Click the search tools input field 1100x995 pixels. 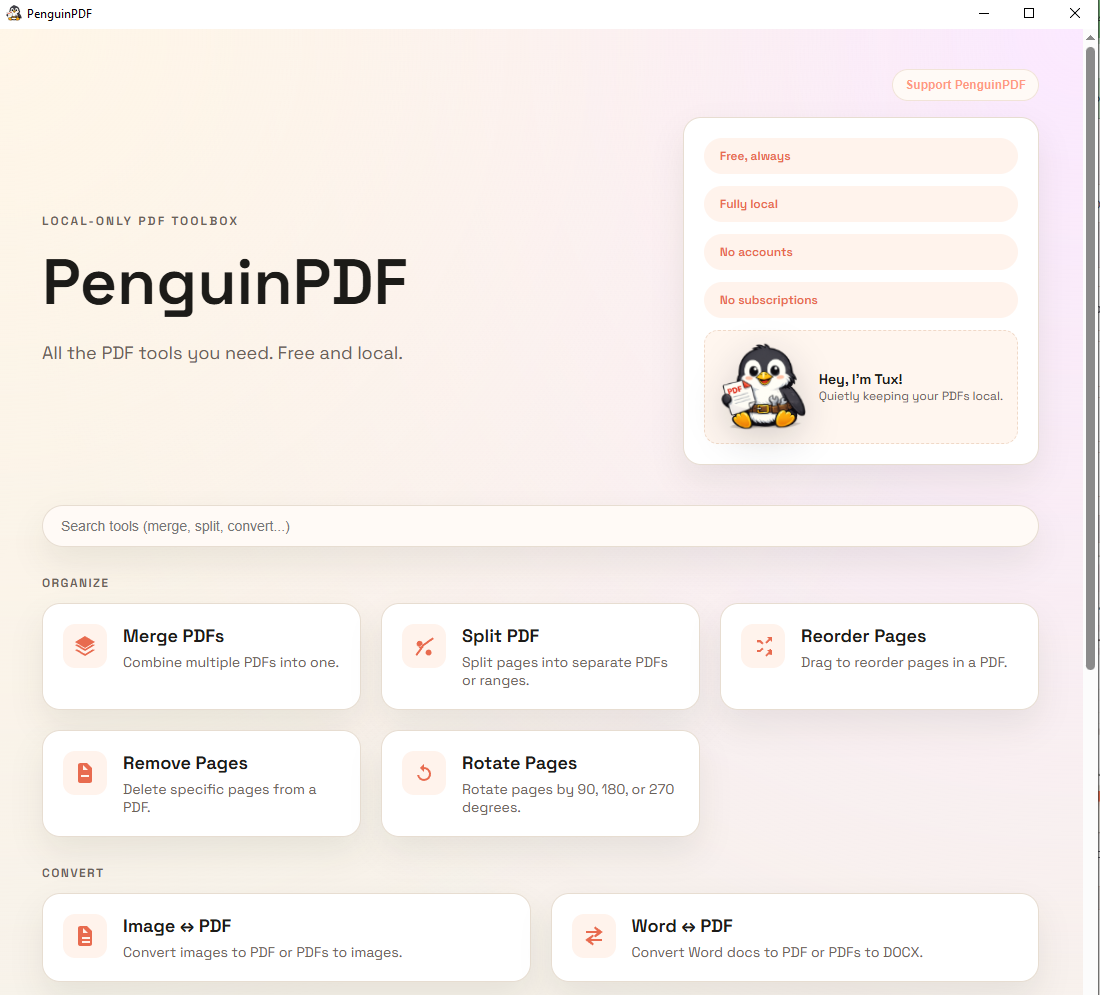(540, 525)
